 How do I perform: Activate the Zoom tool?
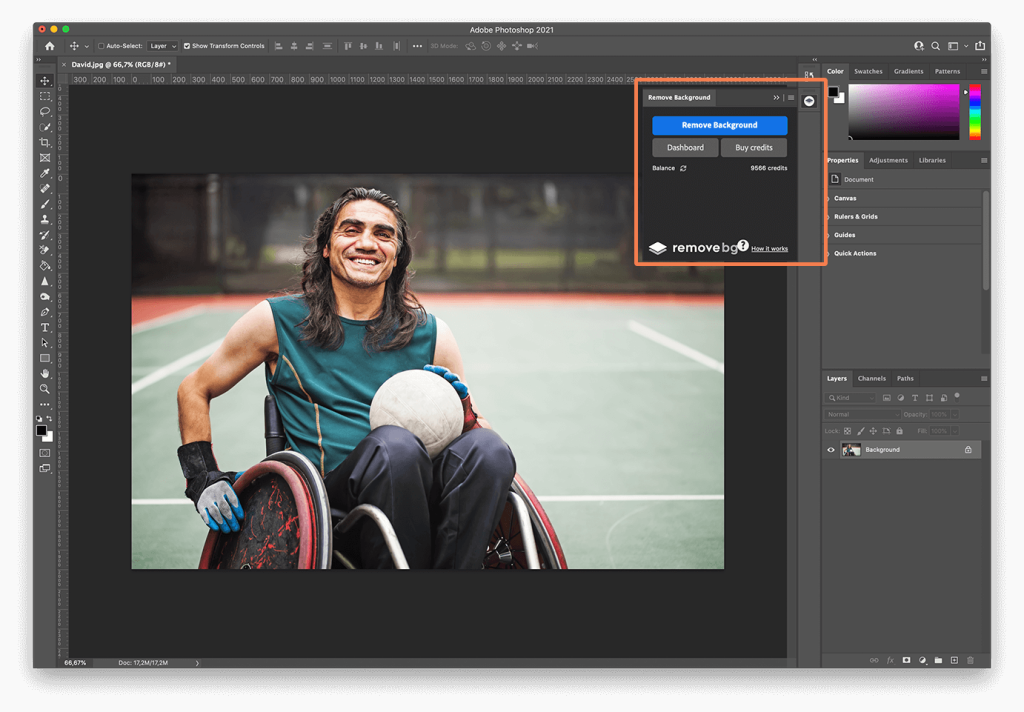[x=45, y=388]
